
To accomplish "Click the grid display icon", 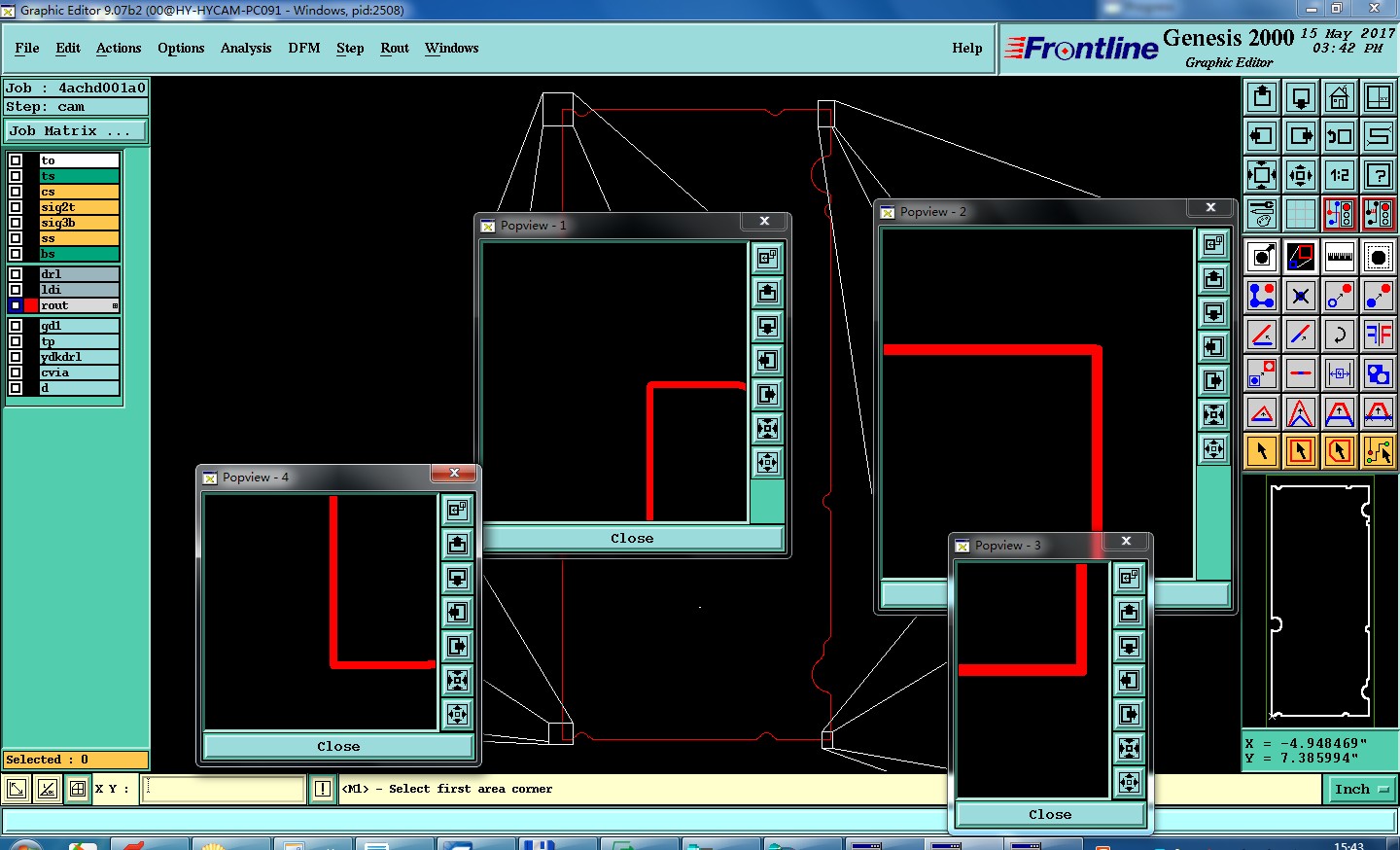I will pyautogui.click(x=1301, y=214).
